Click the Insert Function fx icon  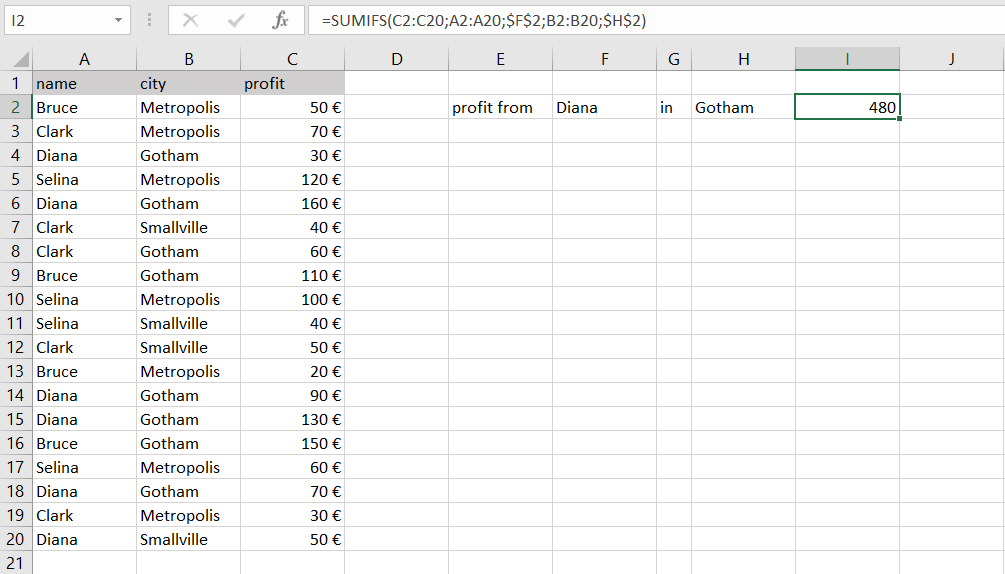click(x=280, y=20)
